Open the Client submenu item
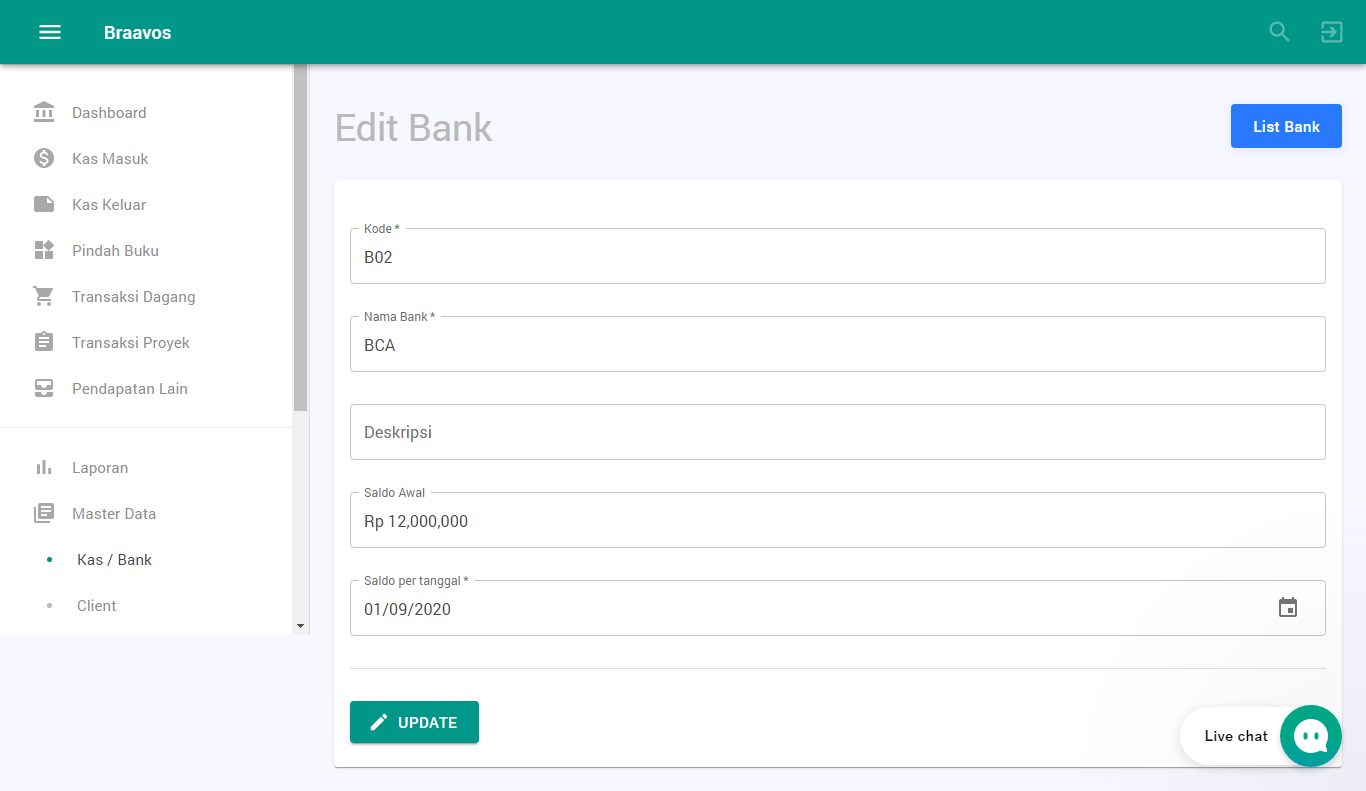The image size is (1366, 791). tap(96, 606)
